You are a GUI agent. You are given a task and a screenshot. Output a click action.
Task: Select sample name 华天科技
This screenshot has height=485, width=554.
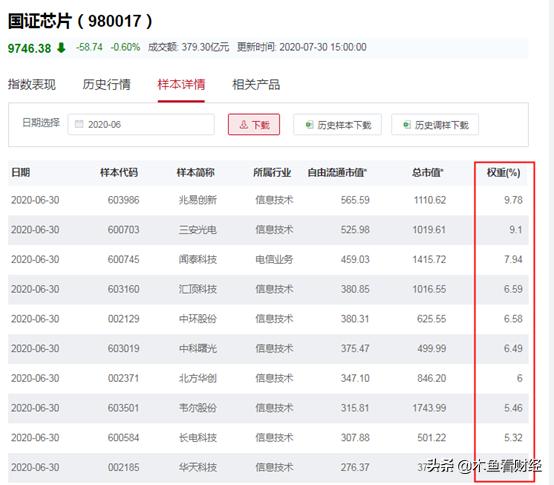[198, 467]
